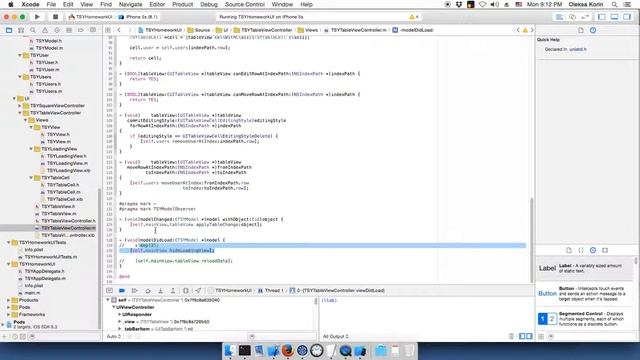
Task: Hide the debug area with the debug bar toggle
Action: click(x=109, y=291)
